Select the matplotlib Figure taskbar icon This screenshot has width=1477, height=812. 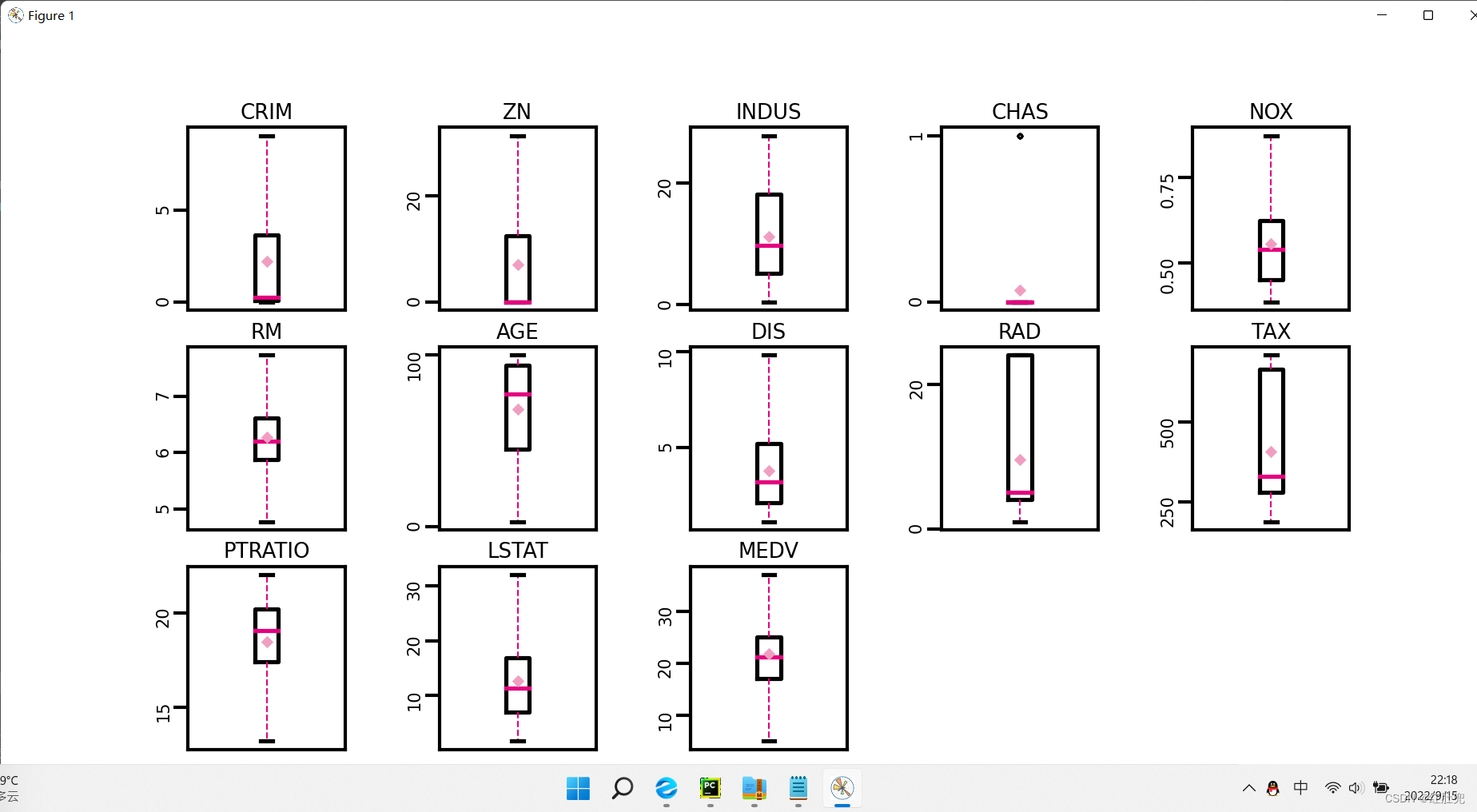(842, 788)
